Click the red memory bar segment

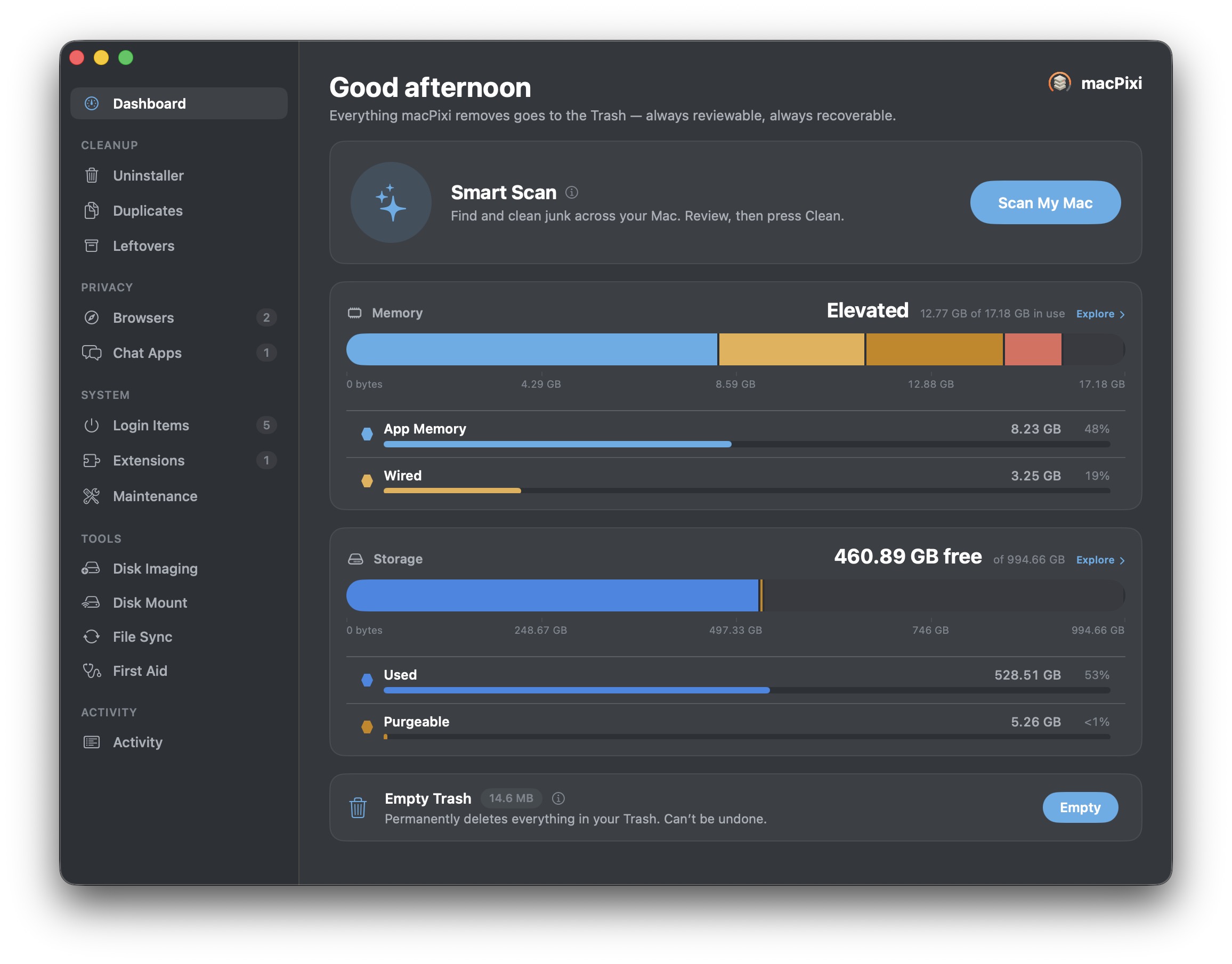point(1033,349)
